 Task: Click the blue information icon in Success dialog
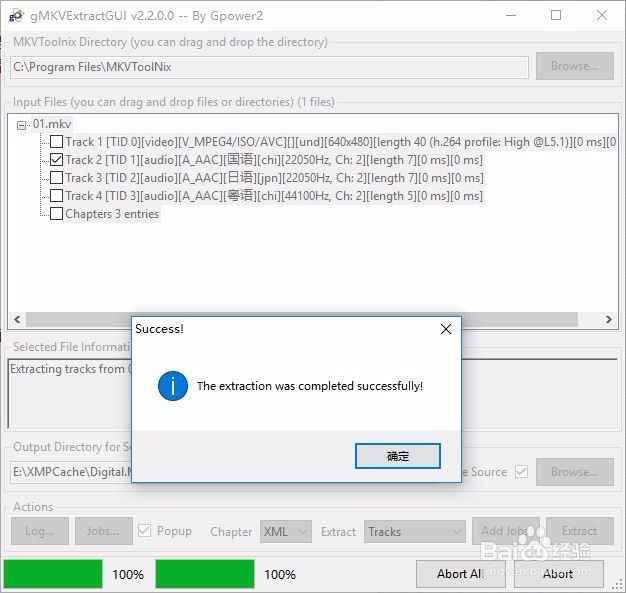173,386
